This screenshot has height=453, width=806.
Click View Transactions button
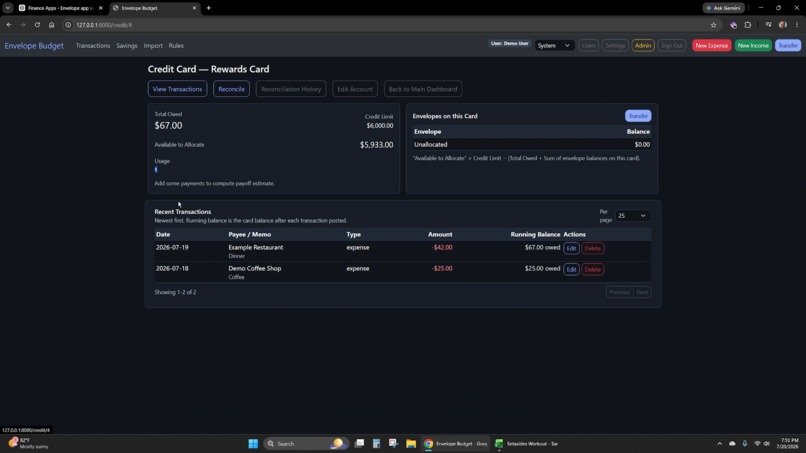(177, 89)
